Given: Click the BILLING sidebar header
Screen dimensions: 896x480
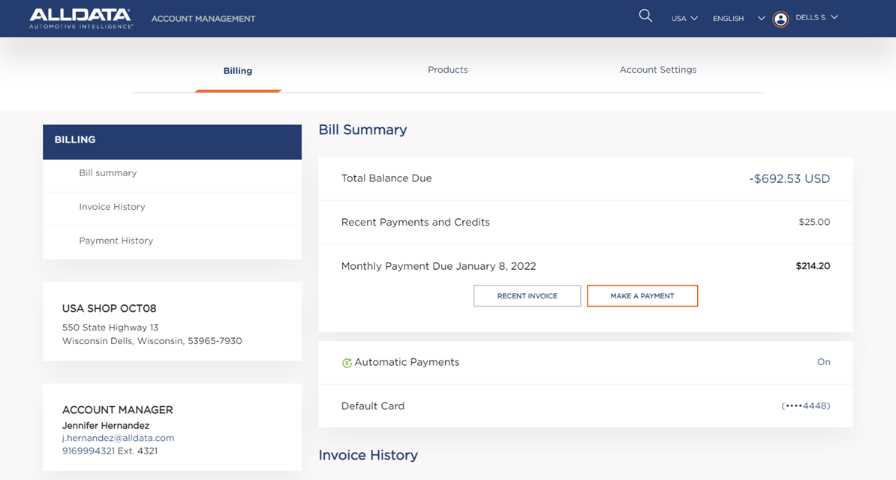Looking at the screenshot, I should click(x=172, y=142).
